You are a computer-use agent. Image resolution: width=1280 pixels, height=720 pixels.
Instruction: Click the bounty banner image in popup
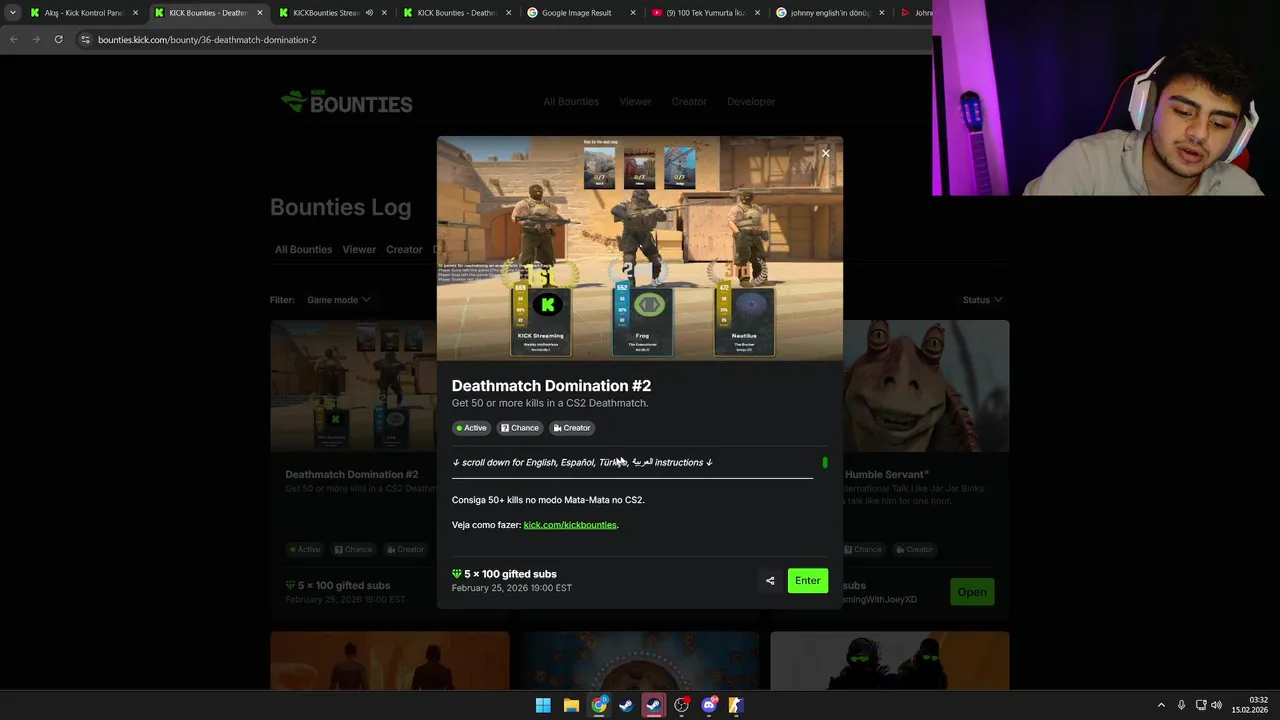[640, 248]
